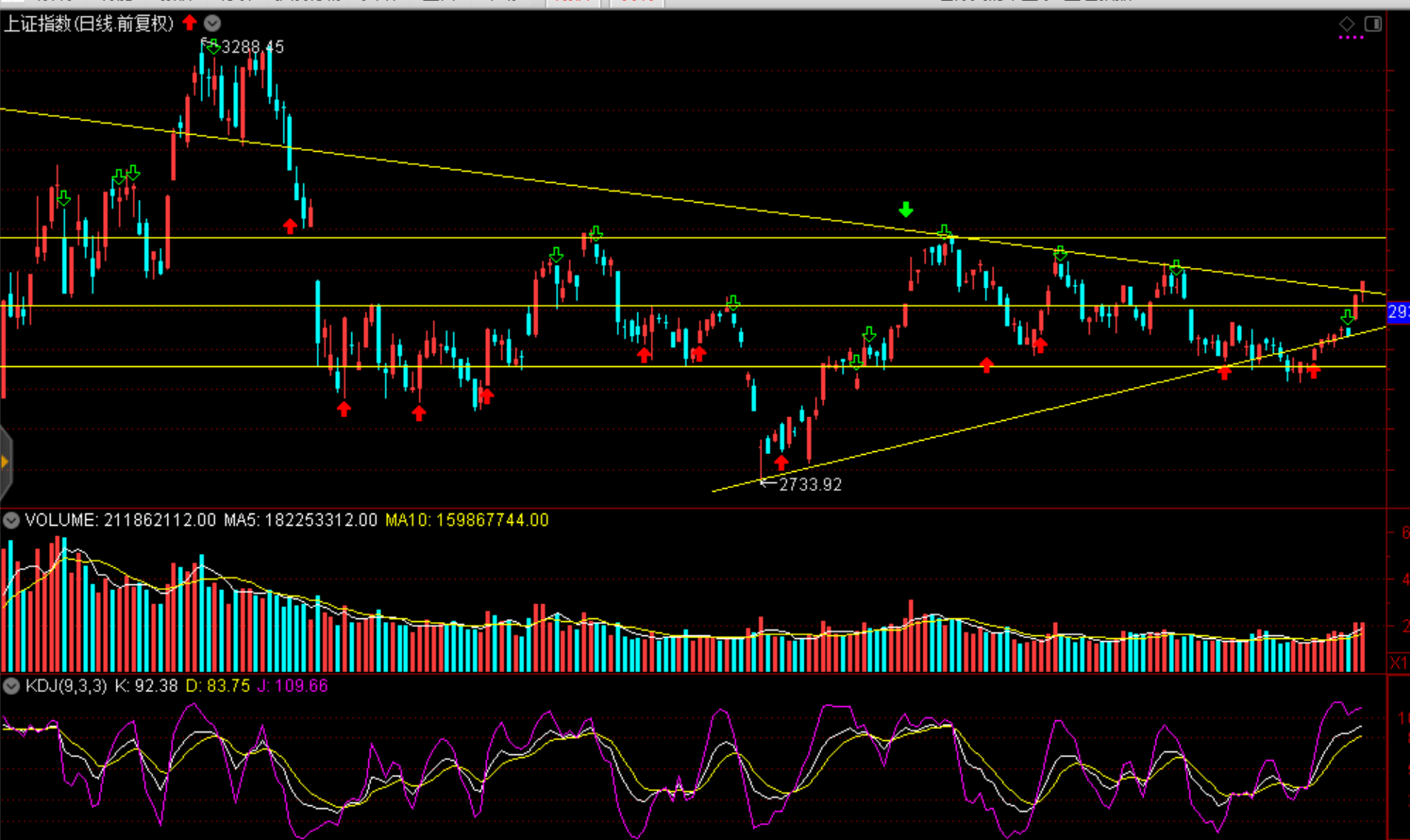Open the KDJ indicator dropdown menu
Image resolution: width=1410 pixels, height=840 pixels.
11,686
